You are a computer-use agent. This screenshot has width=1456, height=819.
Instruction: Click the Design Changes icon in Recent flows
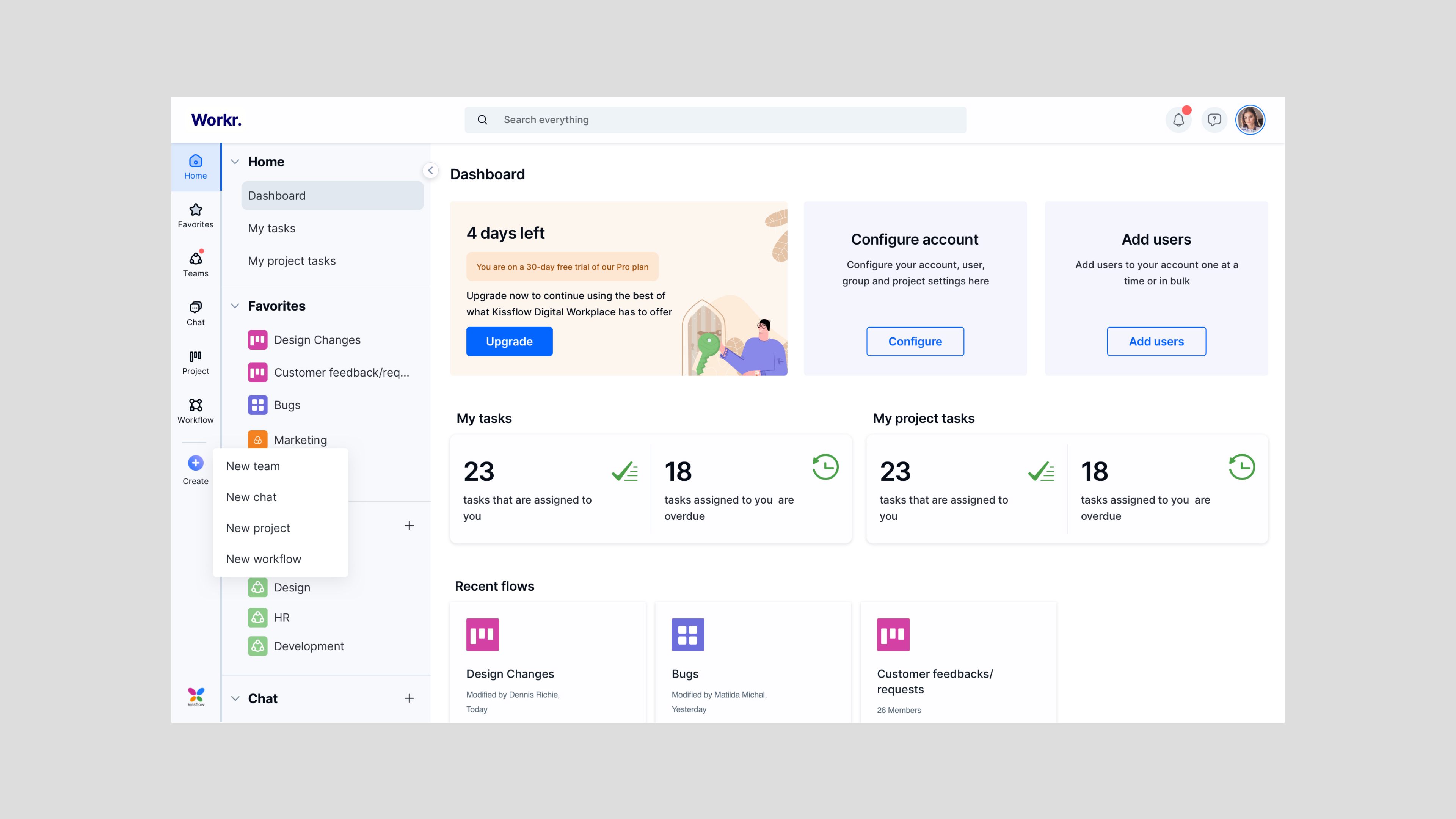(x=482, y=634)
